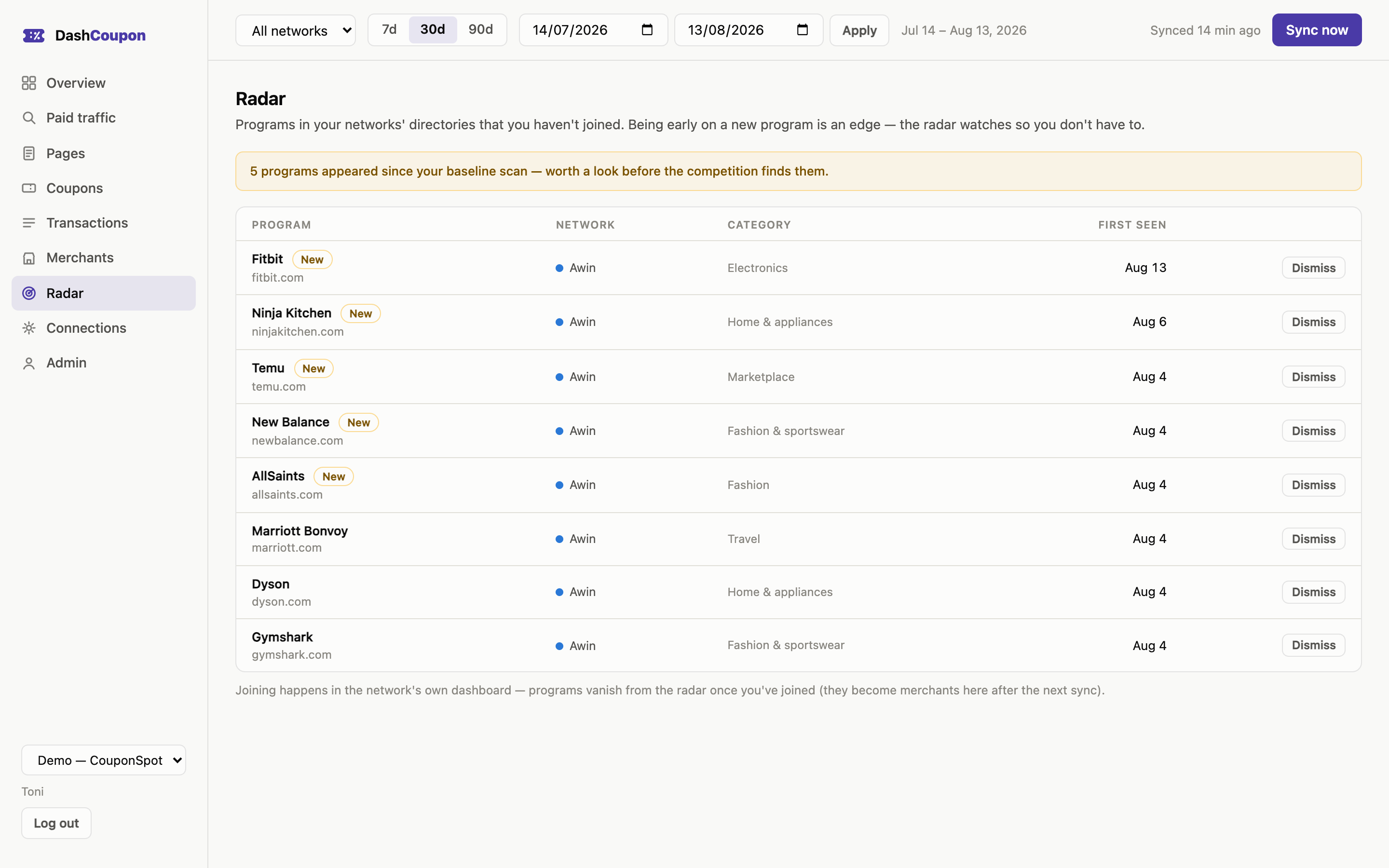Click the Apply button
The width and height of the screenshot is (1389, 868).
(859, 30)
